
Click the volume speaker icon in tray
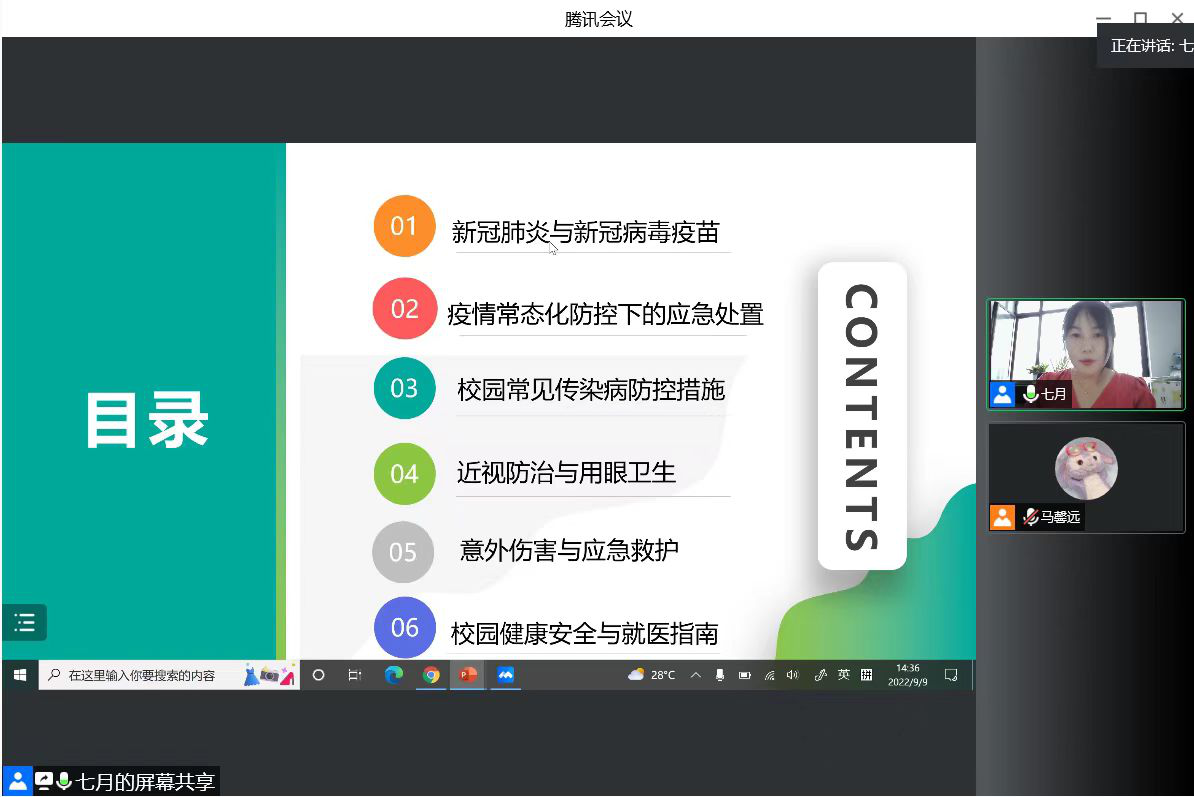click(x=793, y=675)
